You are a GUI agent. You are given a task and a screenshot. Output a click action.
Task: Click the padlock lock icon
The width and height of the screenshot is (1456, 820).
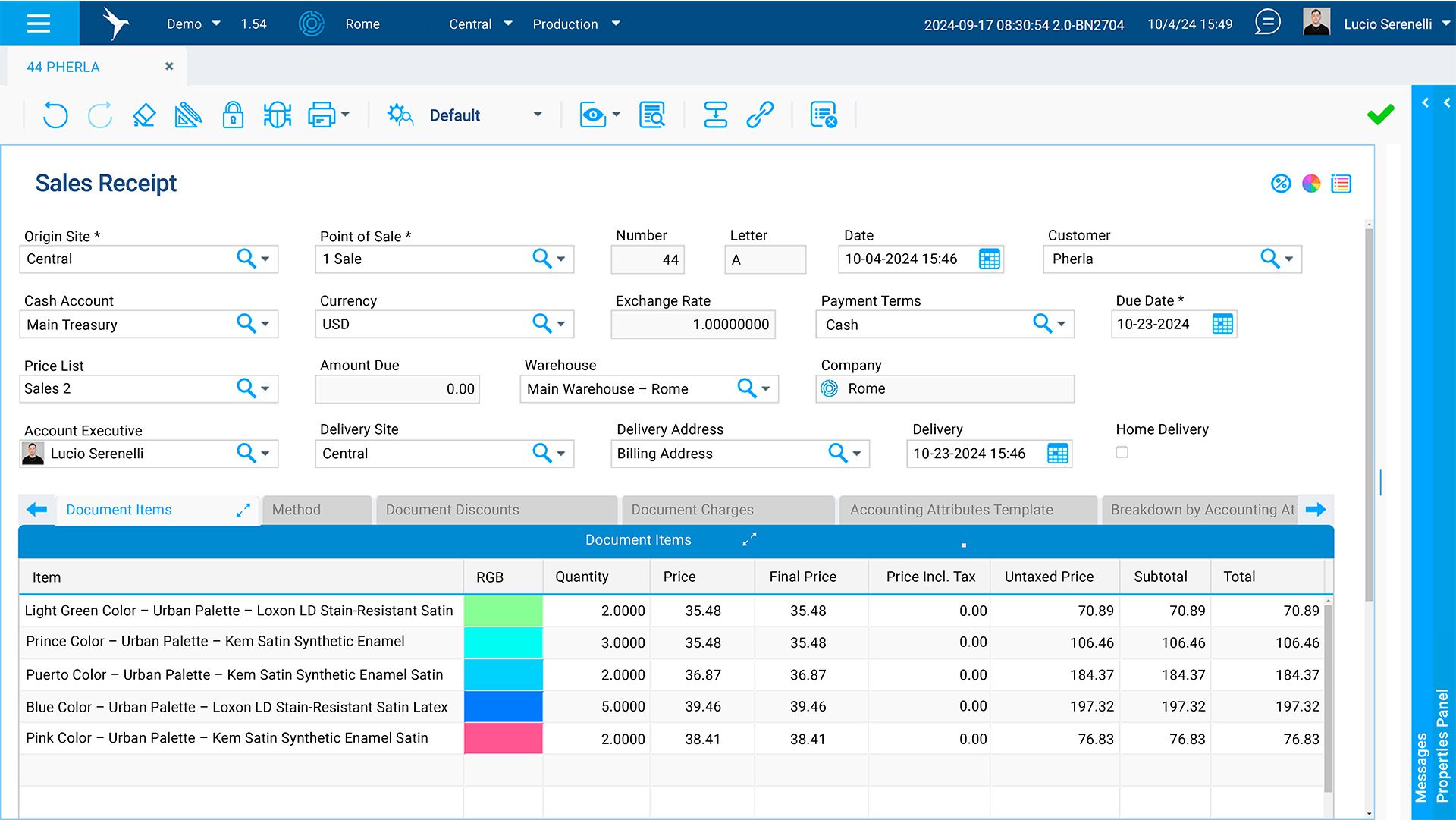[233, 115]
